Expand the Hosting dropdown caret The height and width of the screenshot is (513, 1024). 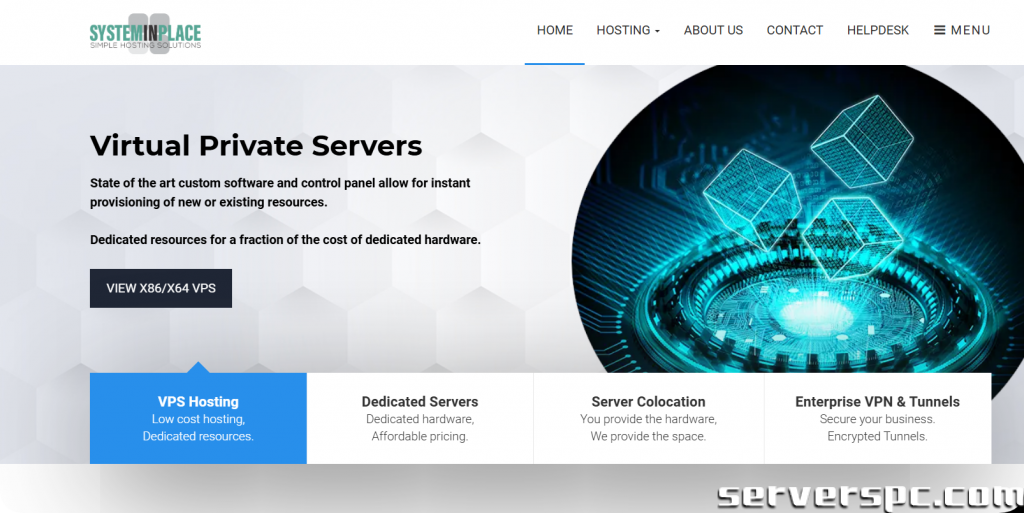click(657, 31)
